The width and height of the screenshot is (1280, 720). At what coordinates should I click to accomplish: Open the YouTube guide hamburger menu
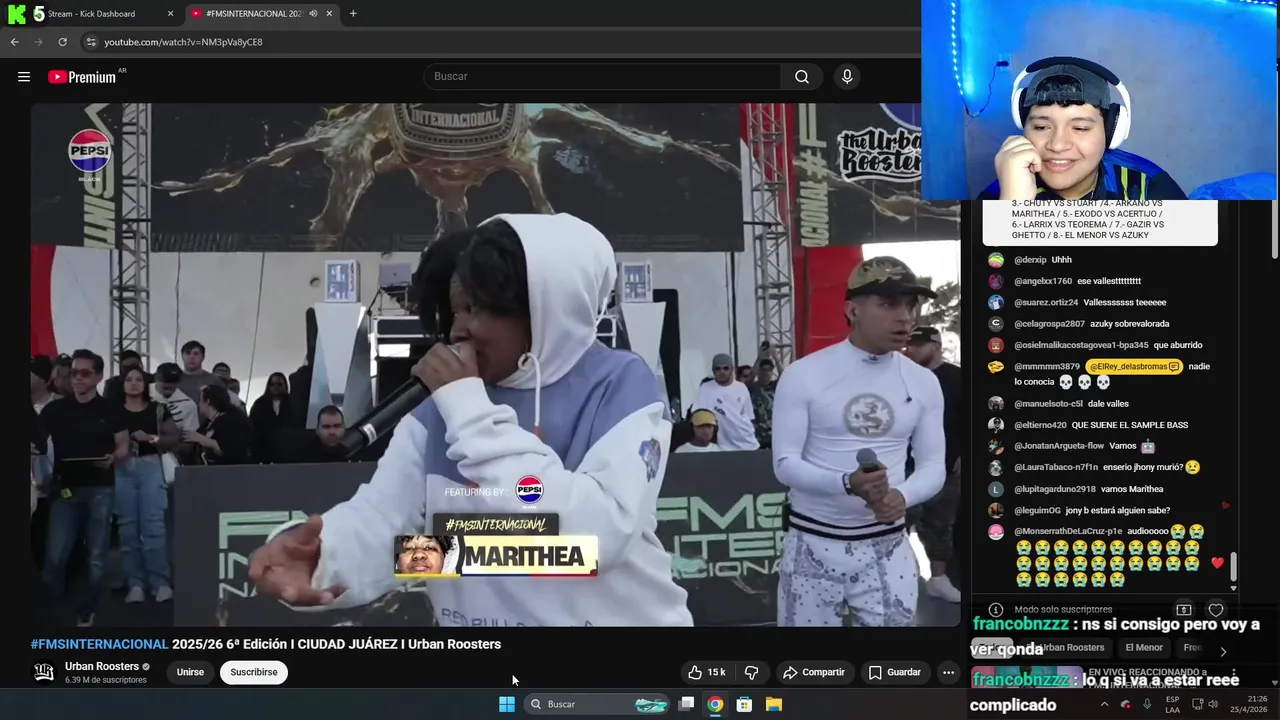(x=24, y=77)
